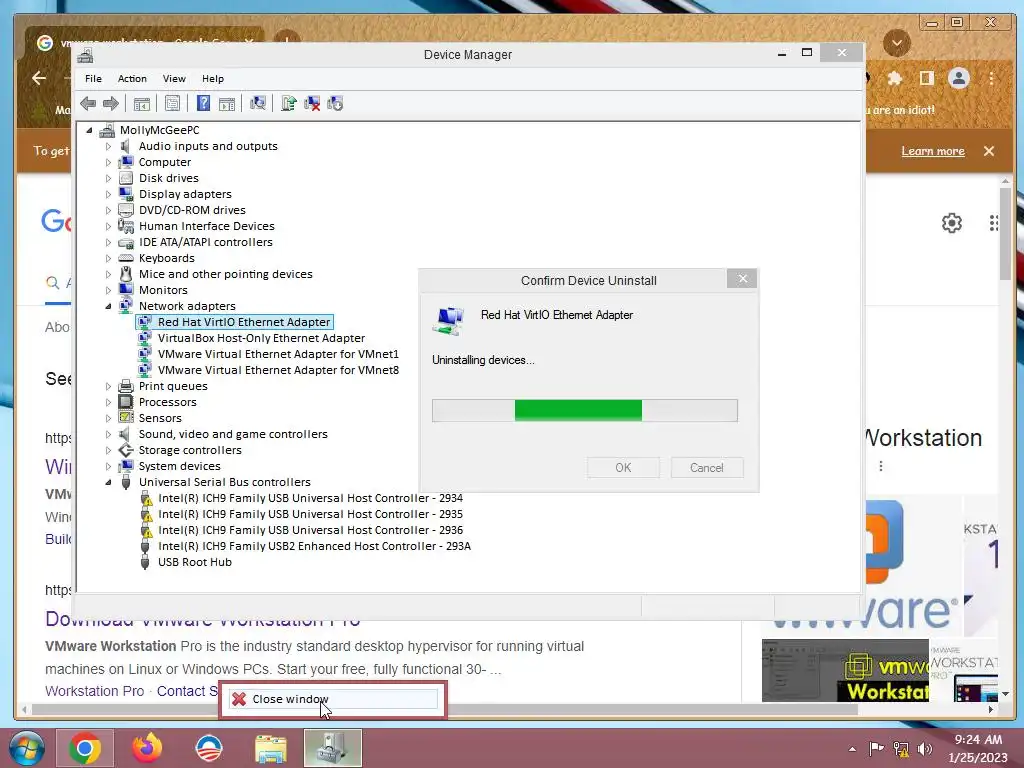Open the View menu
Image resolution: width=1024 pixels, height=768 pixels.
coord(174,78)
